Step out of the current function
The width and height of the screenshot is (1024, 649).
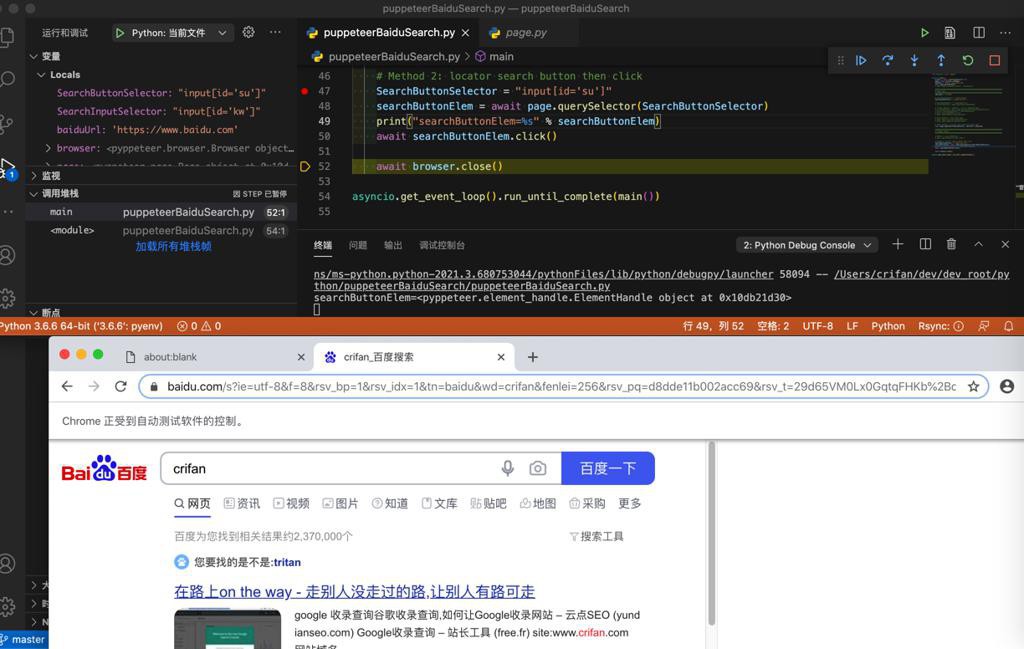point(941,61)
